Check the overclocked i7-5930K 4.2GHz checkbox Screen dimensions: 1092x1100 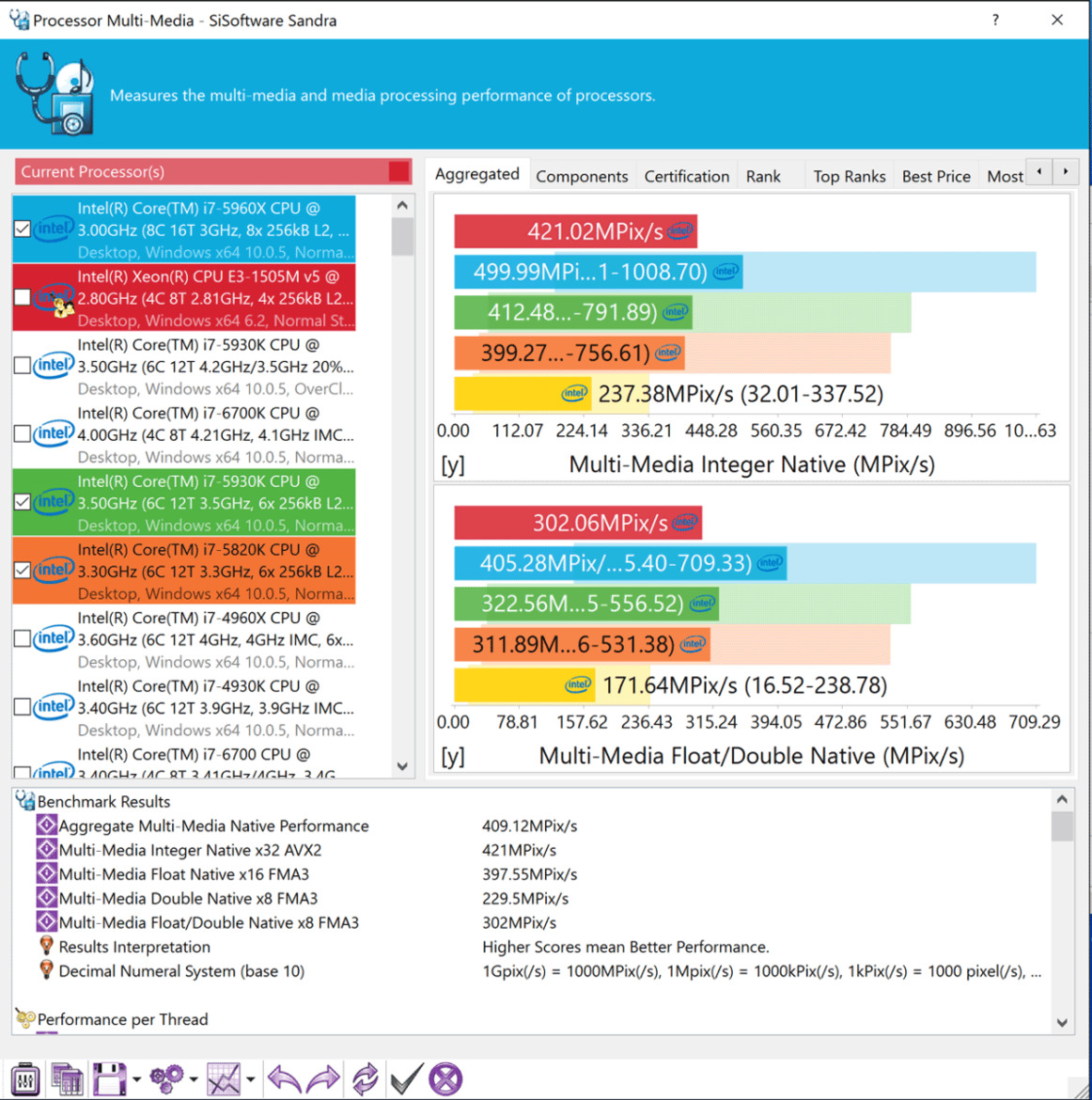point(22,365)
